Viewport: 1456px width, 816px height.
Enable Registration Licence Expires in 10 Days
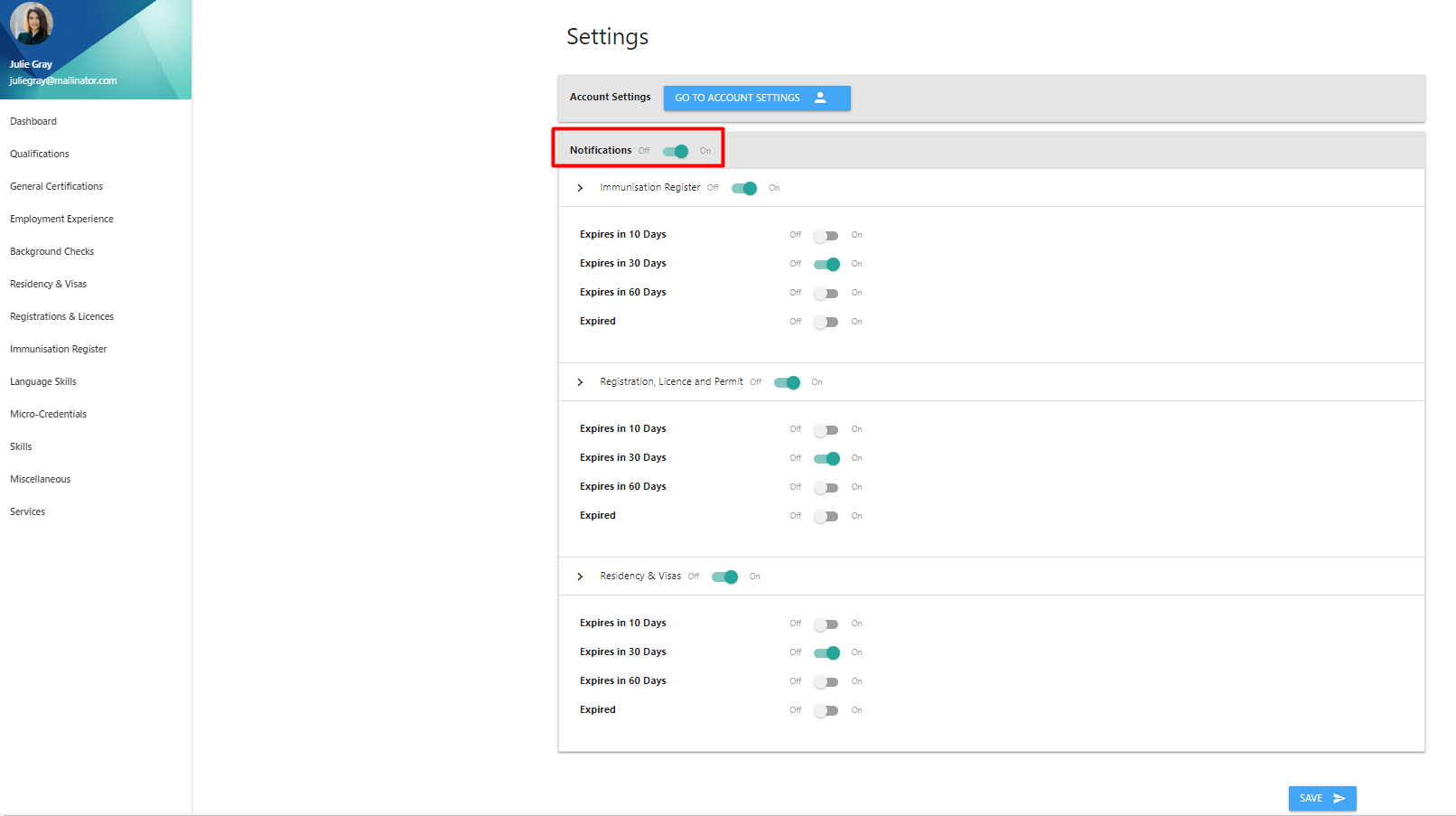click(x=826, y=429)
